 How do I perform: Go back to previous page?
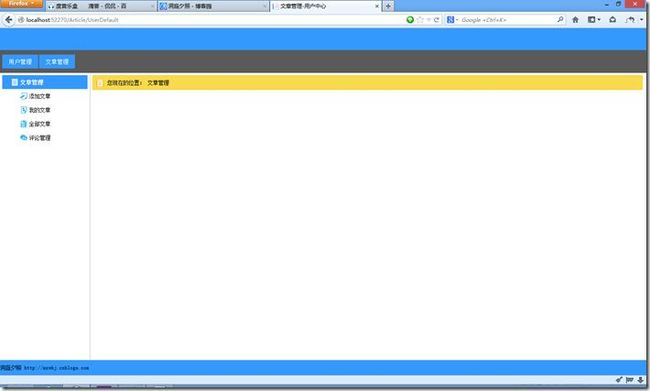[9, 19]
